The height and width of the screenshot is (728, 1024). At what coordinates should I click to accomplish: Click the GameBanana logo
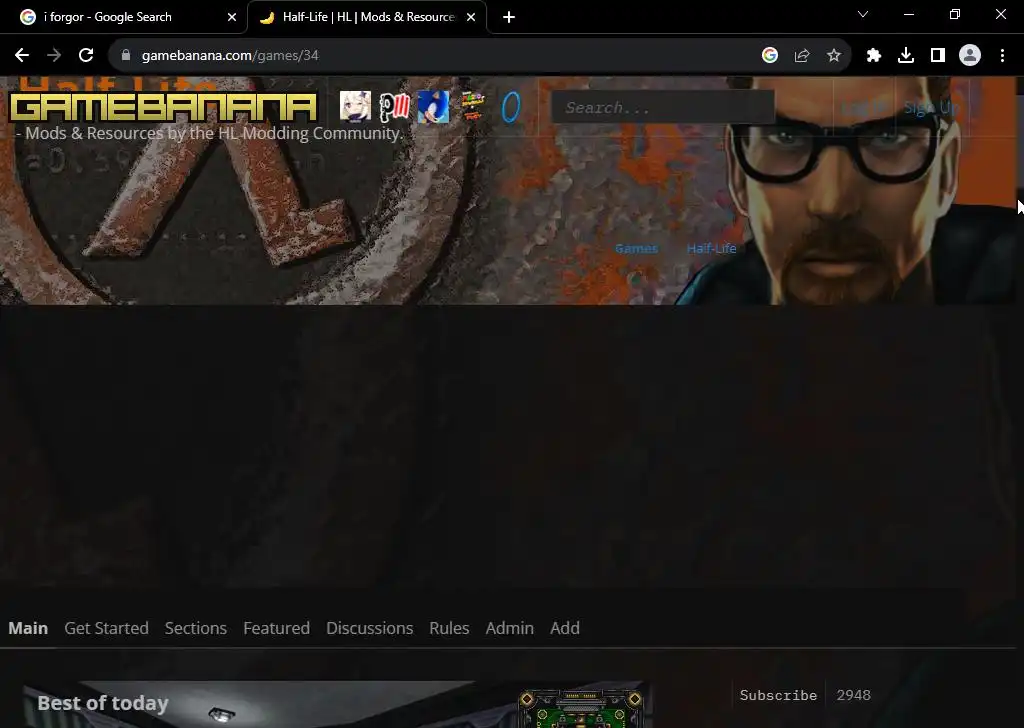click(x=163, y=107)
